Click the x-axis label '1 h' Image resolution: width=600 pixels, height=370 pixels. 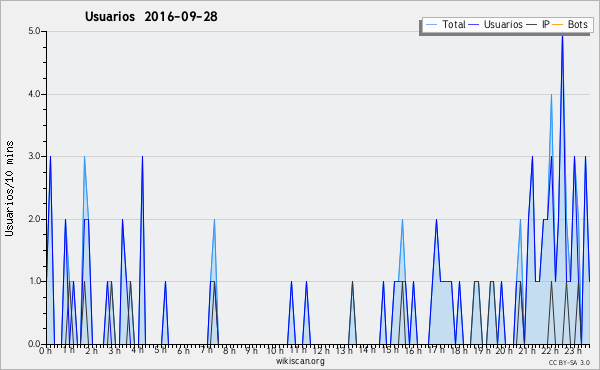(68, 350)
